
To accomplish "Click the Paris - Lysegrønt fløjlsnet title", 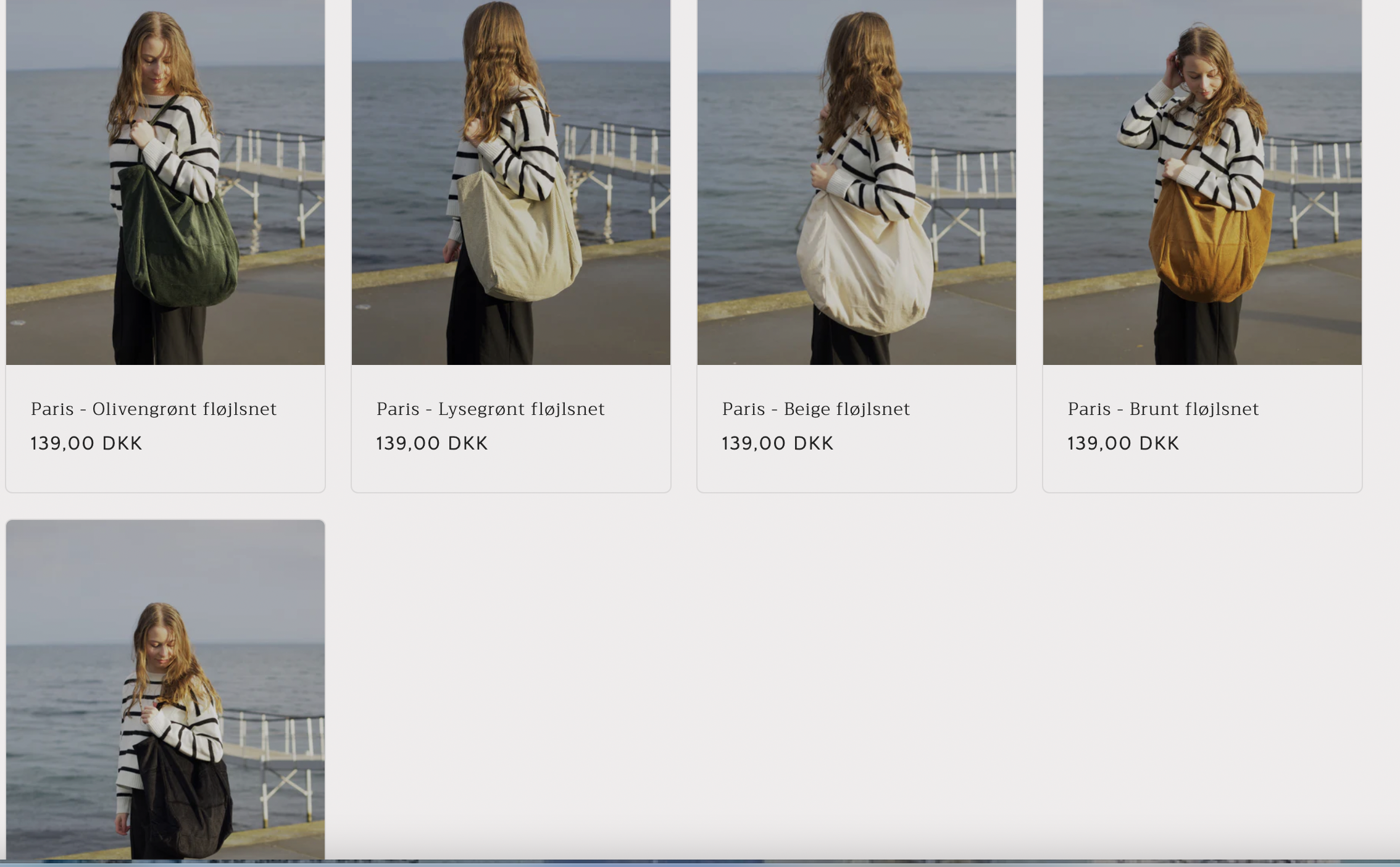I will coord(490,409).
